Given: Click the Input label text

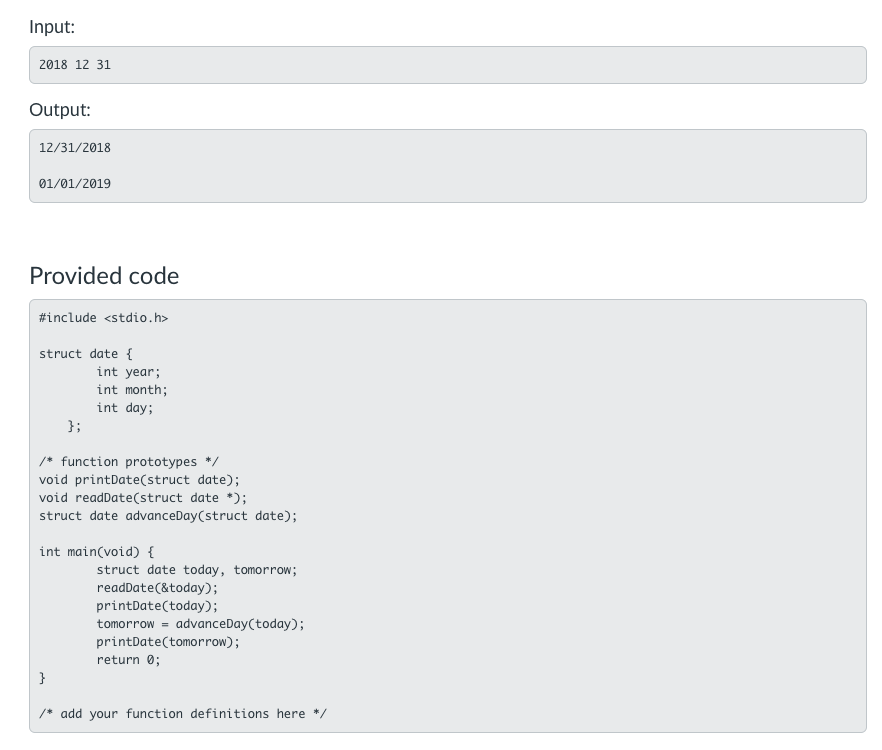Looking at the screenshot, I should pyautogui.click(x=52, y=27).
